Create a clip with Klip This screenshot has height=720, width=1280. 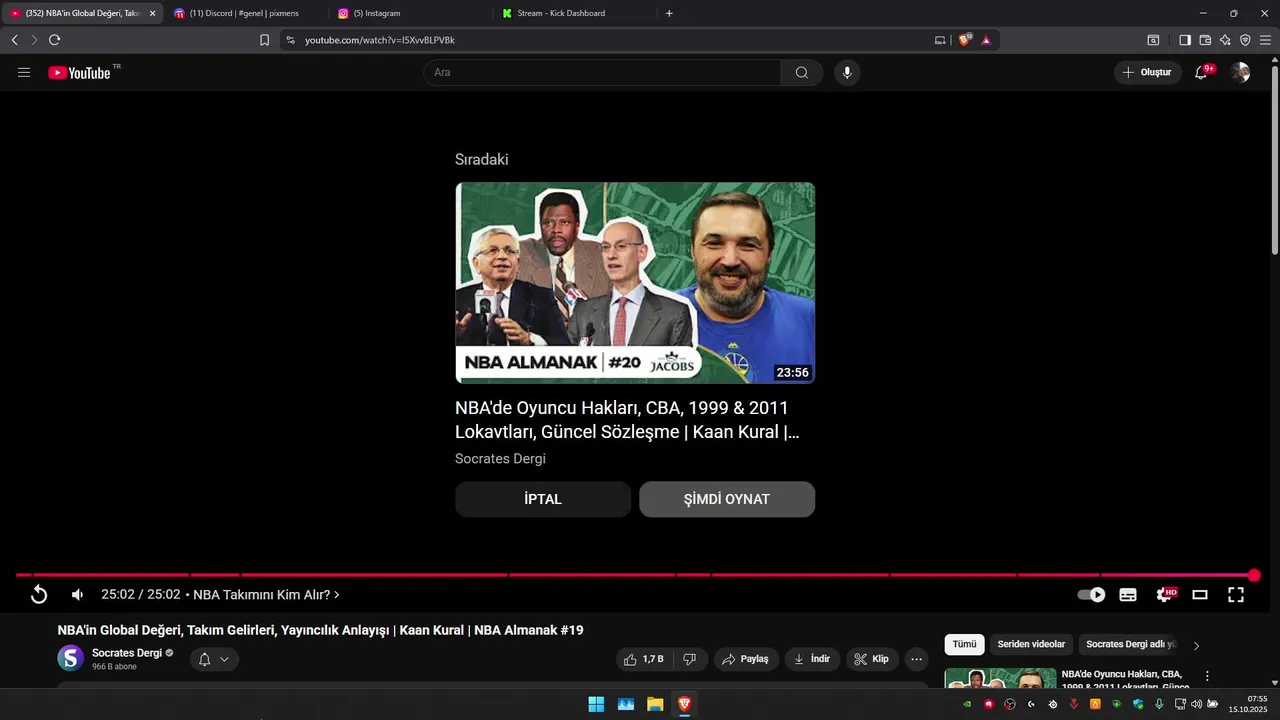(871, 659)
